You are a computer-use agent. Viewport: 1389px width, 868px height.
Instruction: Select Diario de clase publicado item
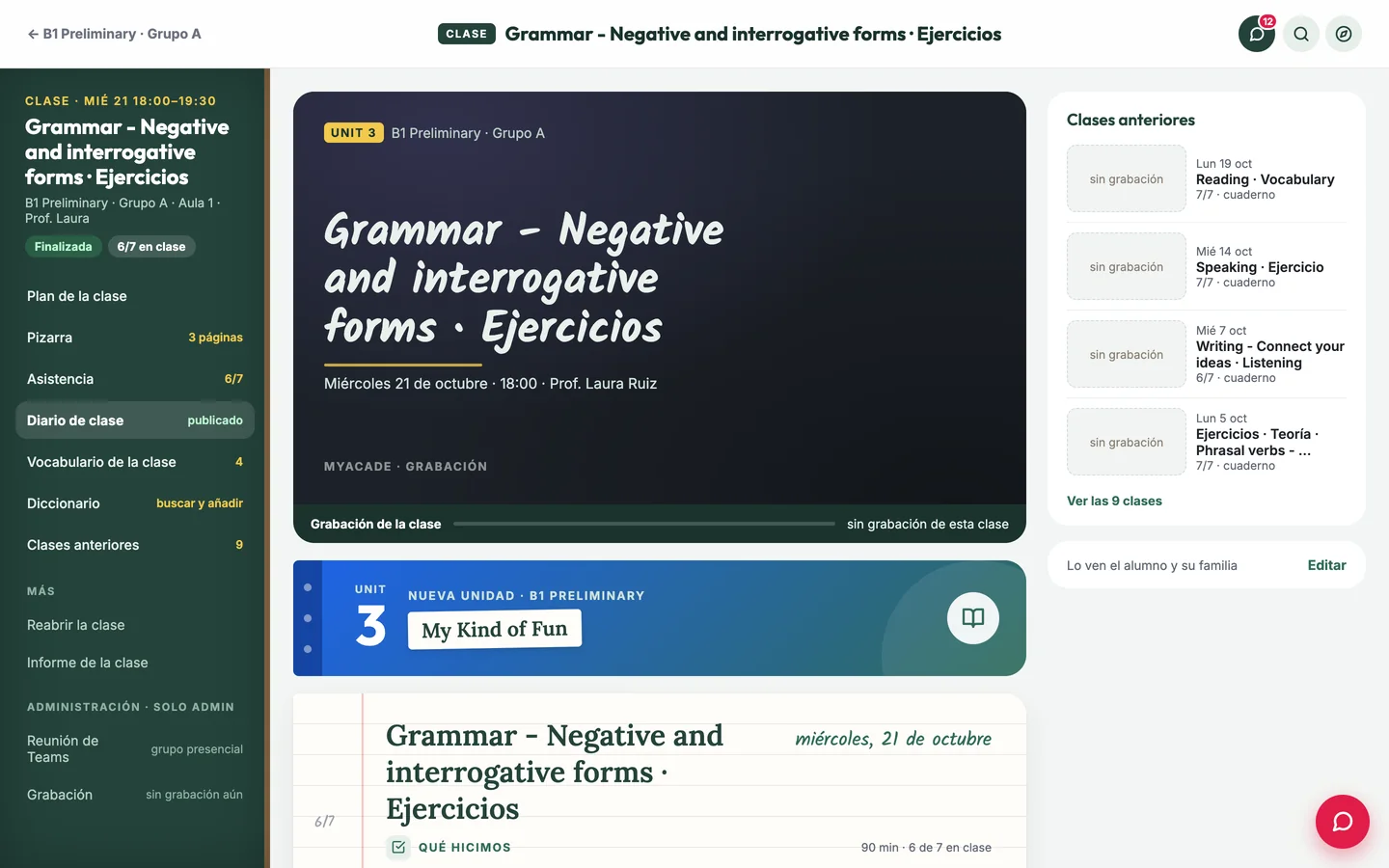click(135, 420)
